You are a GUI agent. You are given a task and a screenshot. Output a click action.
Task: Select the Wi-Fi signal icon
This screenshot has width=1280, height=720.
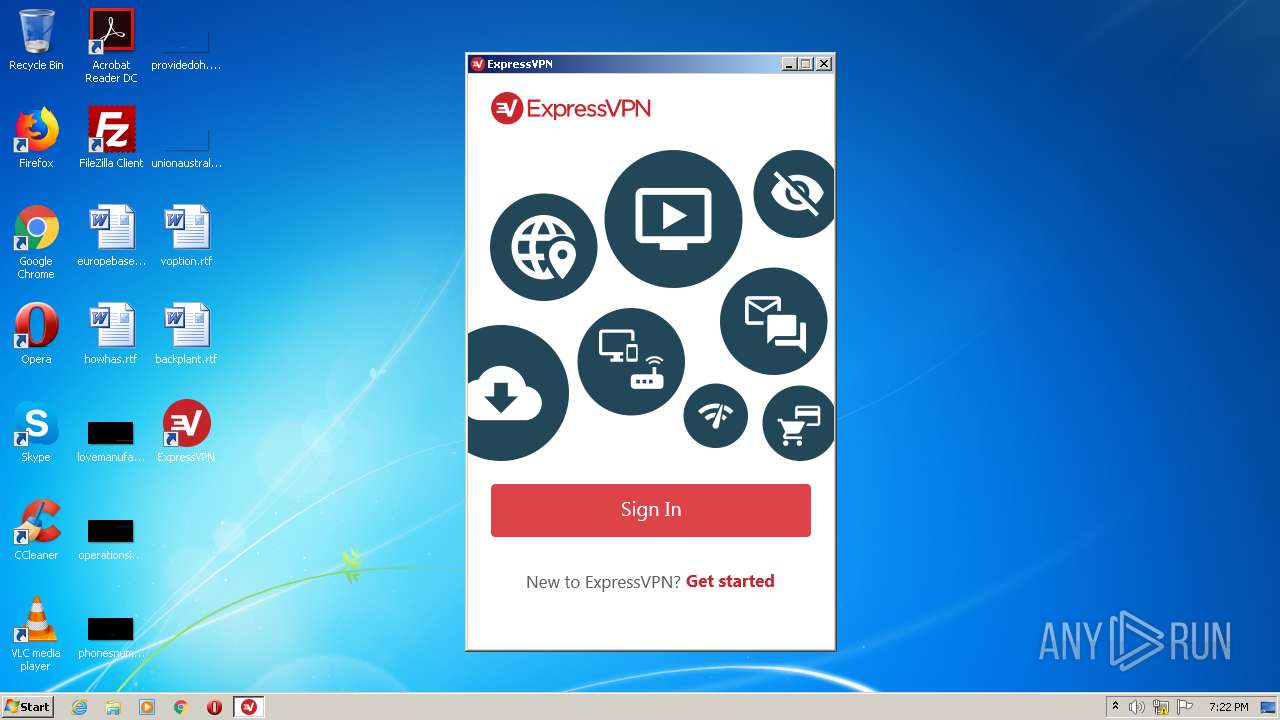(716, 416)
